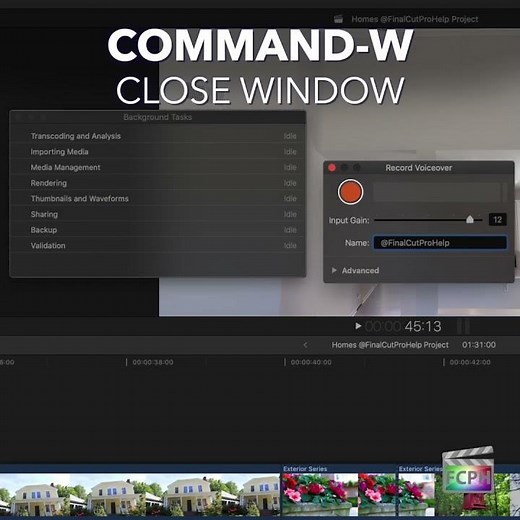This screenshot has height=520, width=520.
Task: Click the top Homes @FinalCutProHelp Project title
Action: 415,19
